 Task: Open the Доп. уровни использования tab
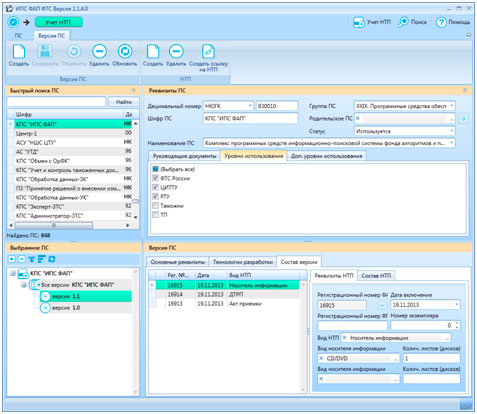click(327, 156)
